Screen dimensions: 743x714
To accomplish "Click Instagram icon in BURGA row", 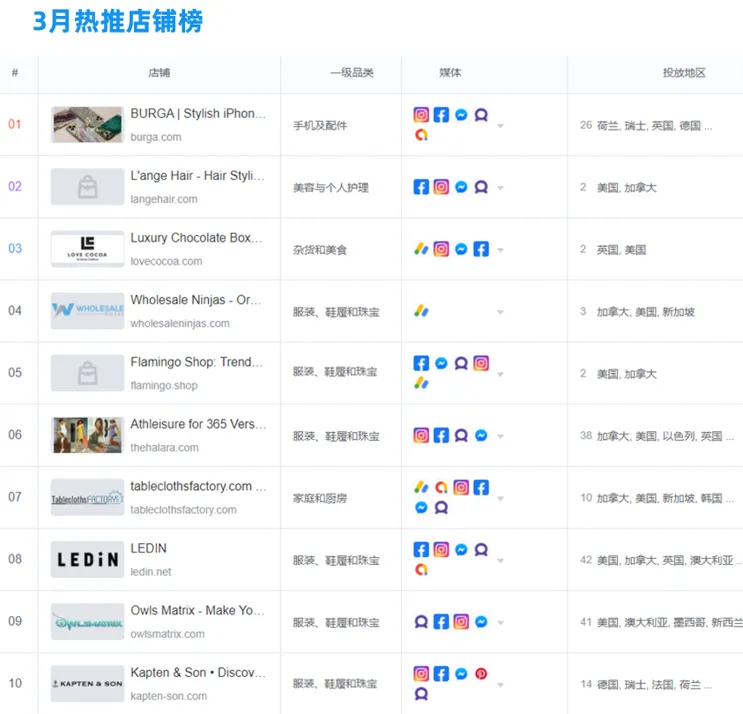I will [421, 115].
